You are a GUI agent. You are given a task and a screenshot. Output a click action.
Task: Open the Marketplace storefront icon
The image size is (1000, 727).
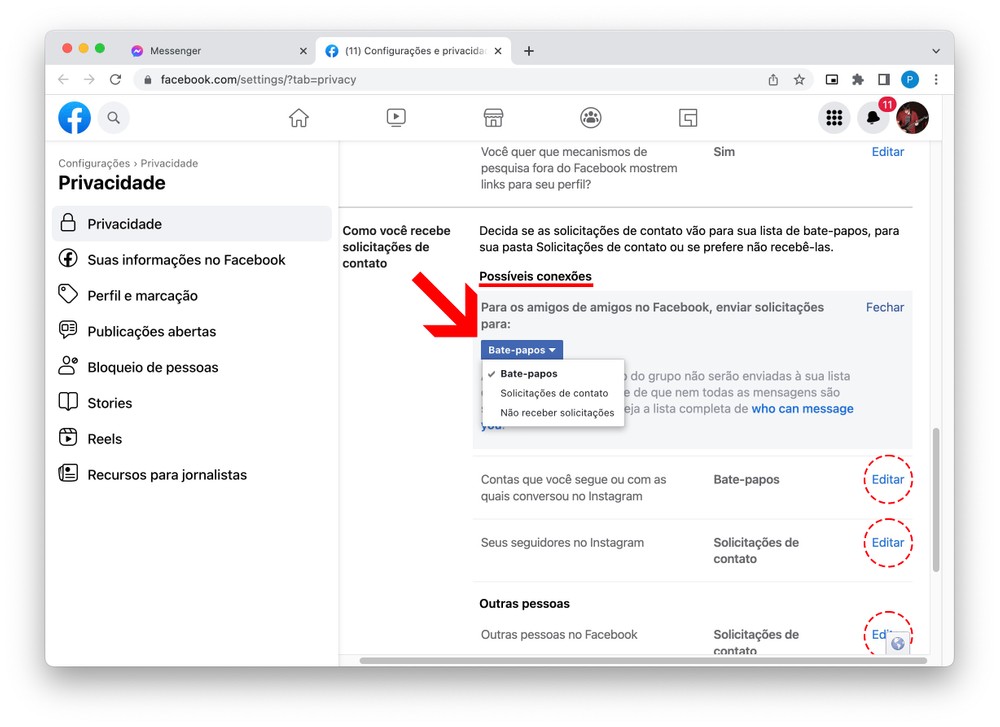click(x=493, y=118)
